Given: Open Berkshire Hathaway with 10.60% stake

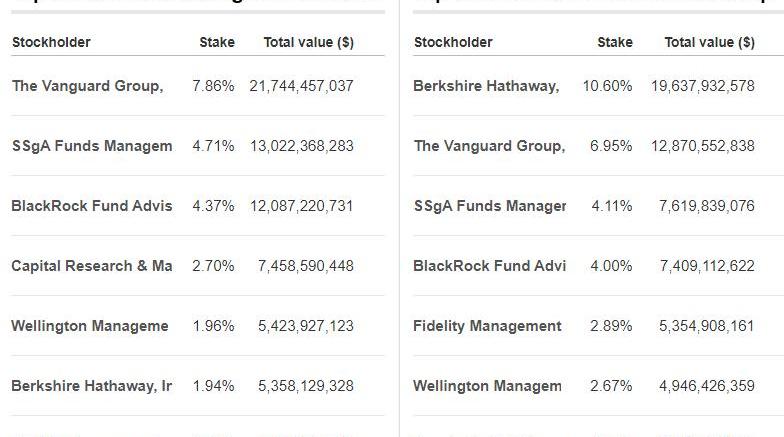Looking at the screenshot, I should [486, 86].
